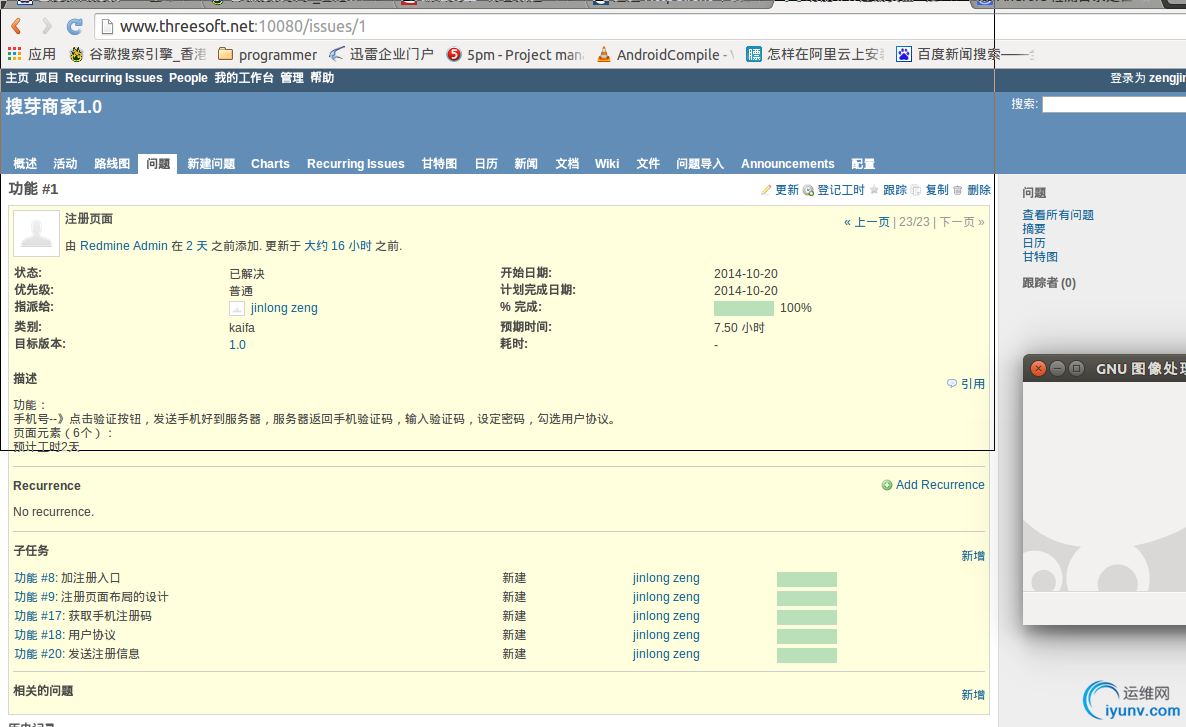Switch to Wiki tab
Image resolution: width=1186 pixels, height=727 pixels.
[607, 163]
